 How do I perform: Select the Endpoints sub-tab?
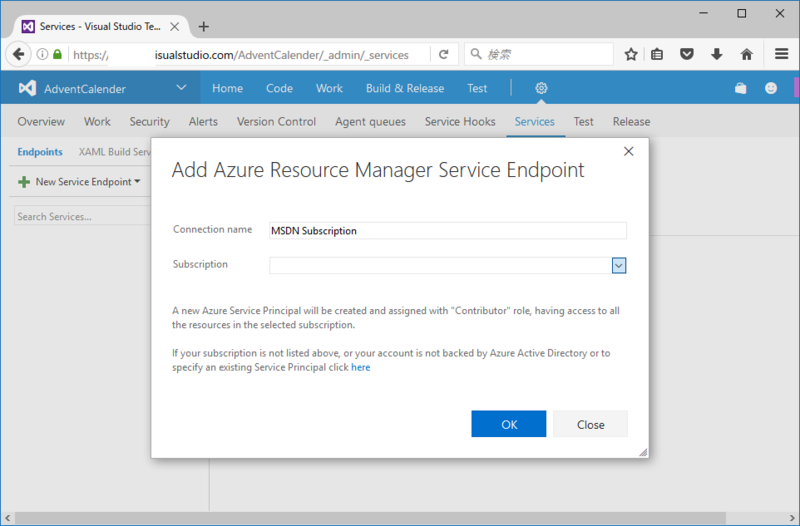40,152
